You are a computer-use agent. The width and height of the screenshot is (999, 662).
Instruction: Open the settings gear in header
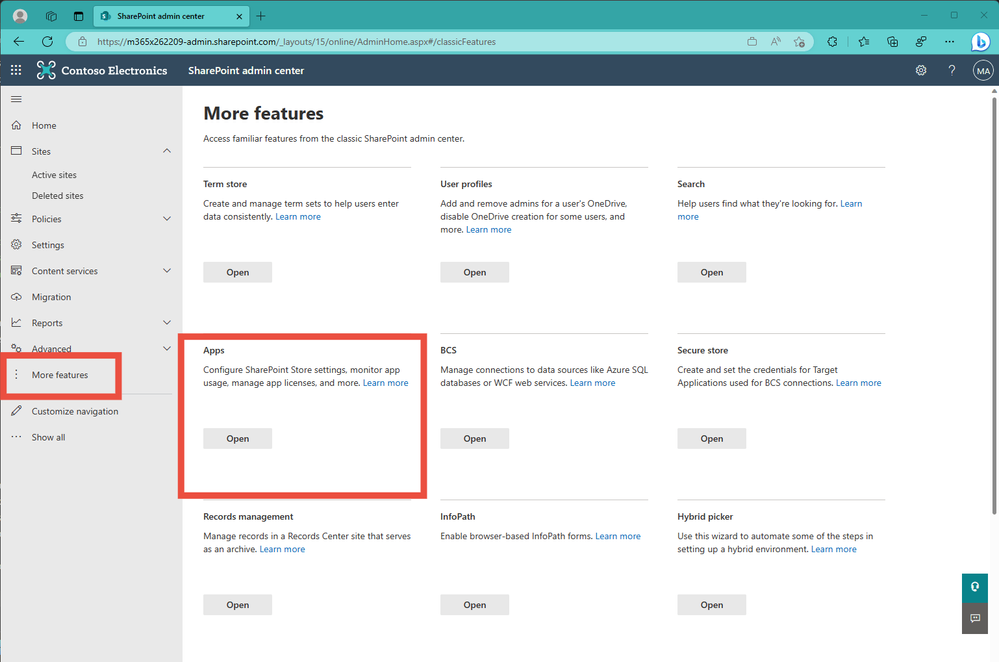pos(921,70)
